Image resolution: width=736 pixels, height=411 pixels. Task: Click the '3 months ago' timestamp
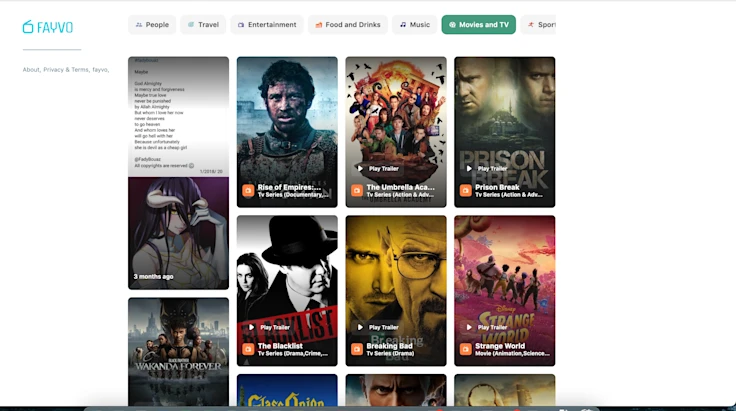[153, 276]
